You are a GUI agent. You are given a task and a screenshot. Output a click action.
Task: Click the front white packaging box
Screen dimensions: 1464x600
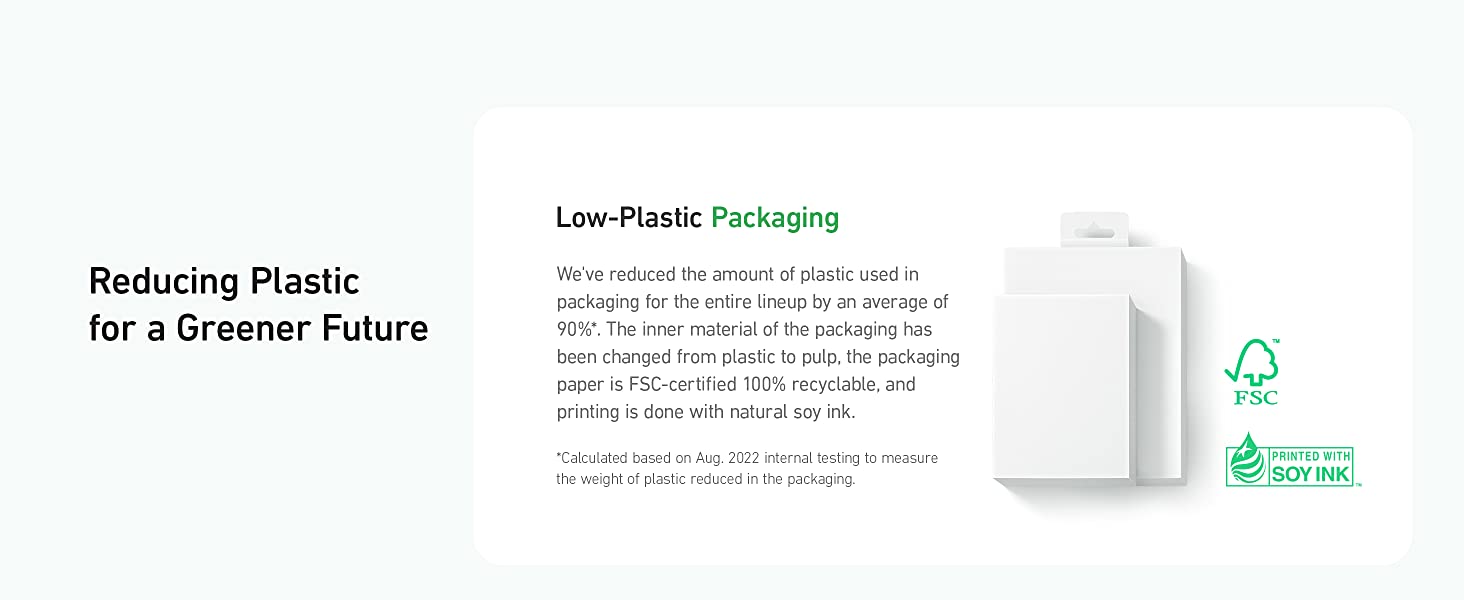(1060, 390)
